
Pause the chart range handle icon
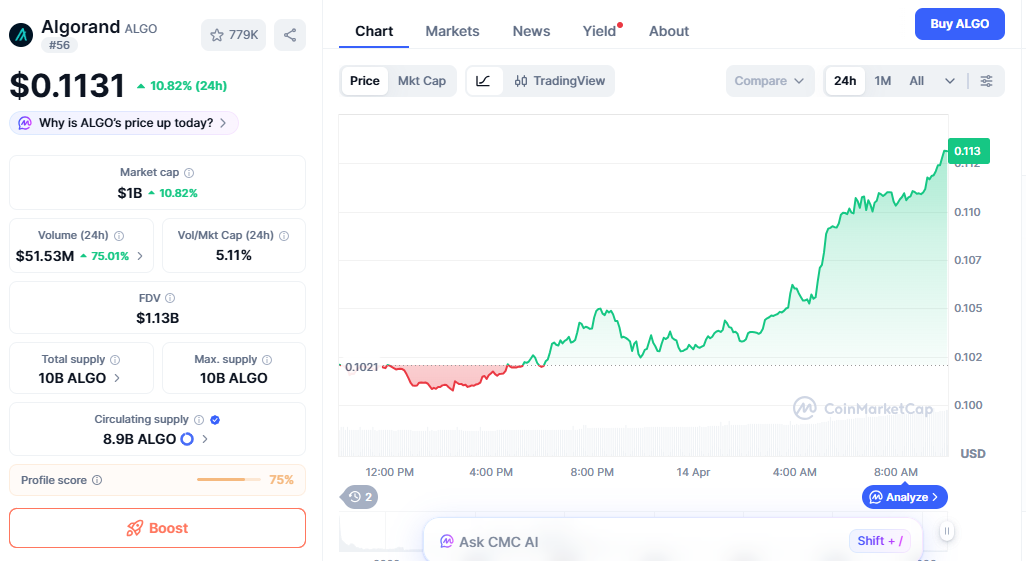pyautogui.click(x=947, y=531)
